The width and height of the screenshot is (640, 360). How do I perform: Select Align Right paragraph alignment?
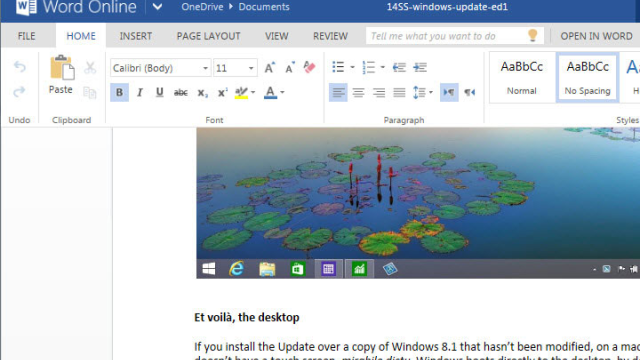[379, 93]
